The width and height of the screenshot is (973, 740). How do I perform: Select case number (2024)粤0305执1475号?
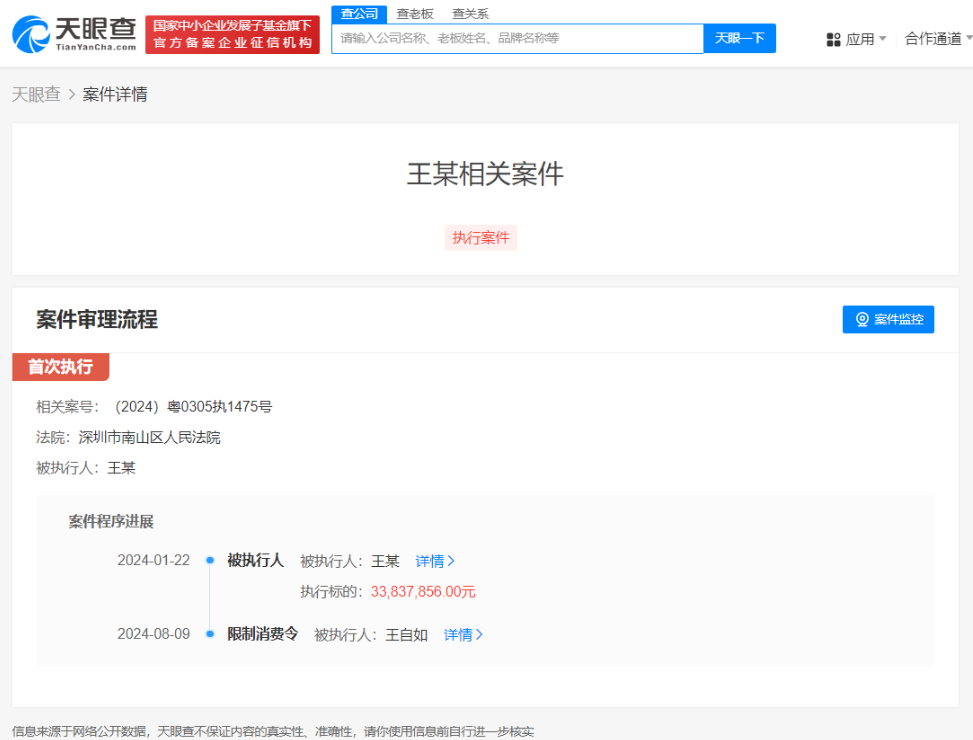193,407
